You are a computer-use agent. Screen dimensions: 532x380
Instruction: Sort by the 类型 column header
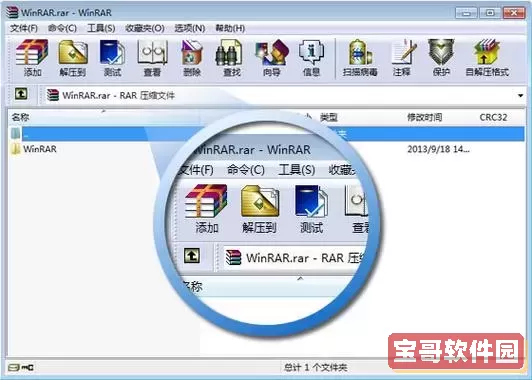(329, 117)
